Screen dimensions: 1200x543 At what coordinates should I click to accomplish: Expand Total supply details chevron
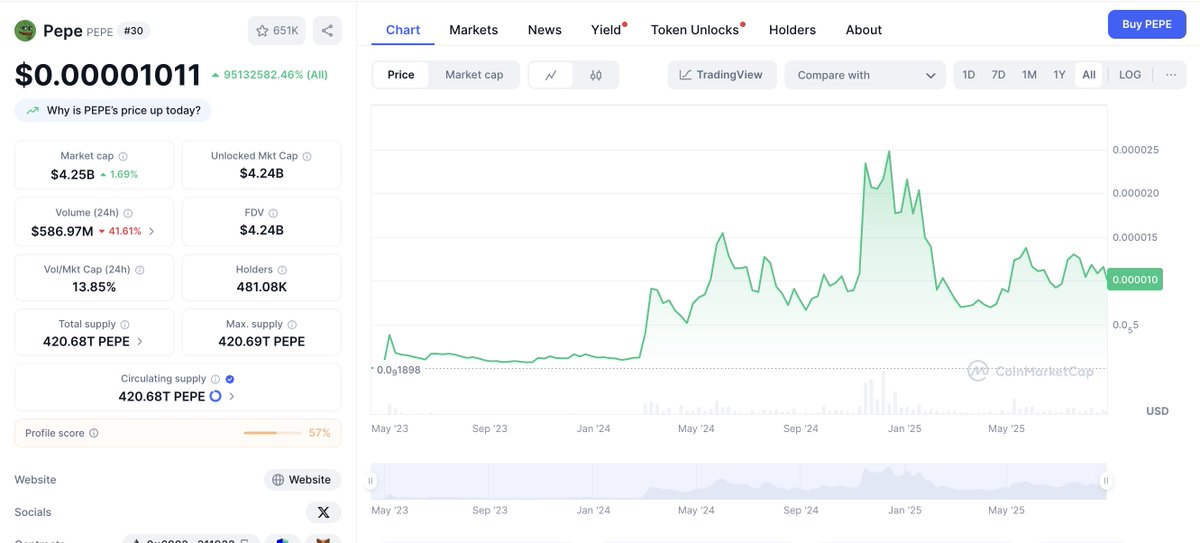(x=139, y=342)
